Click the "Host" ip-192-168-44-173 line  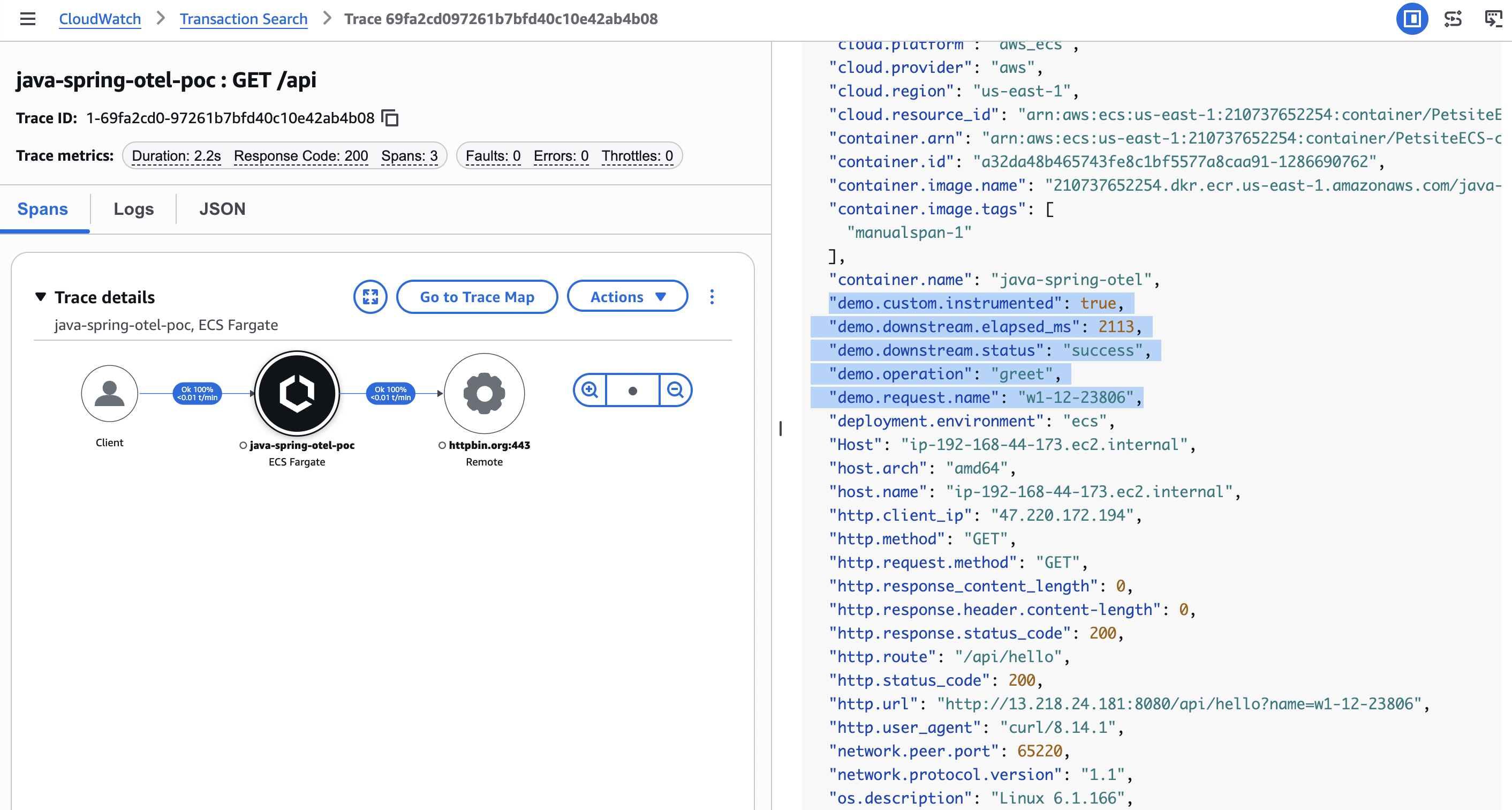[x=1012, y=445]
